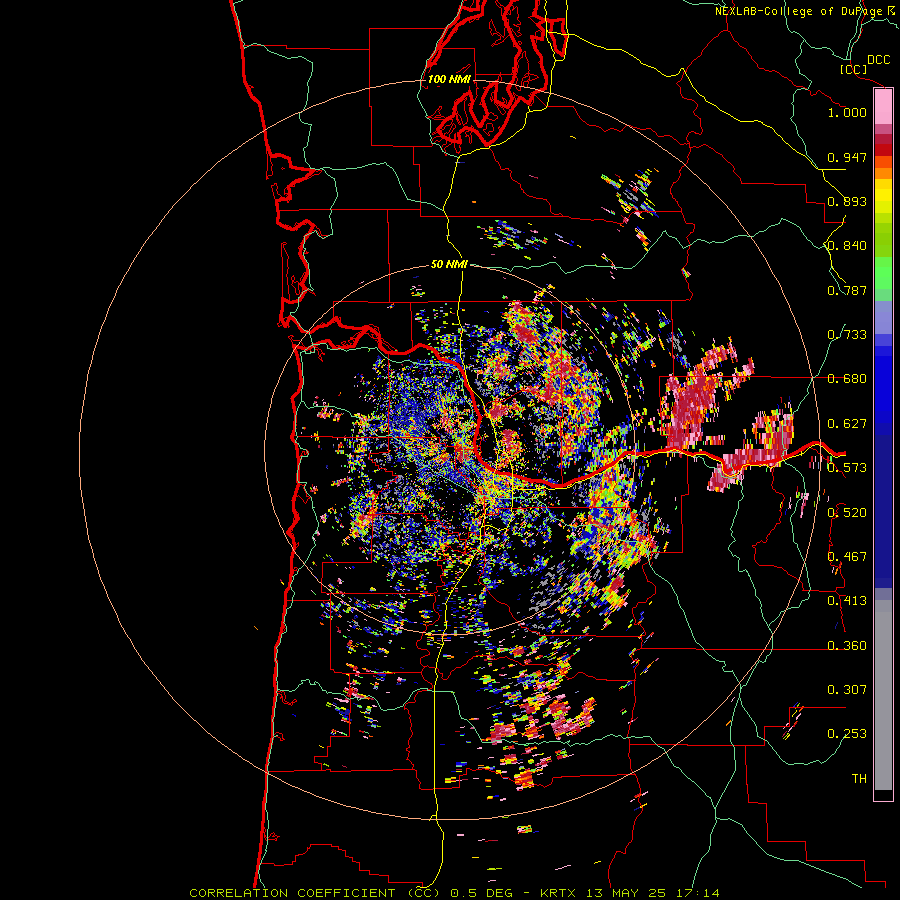Select the 0.893 scale value
Viewport: 900px width, 900px height.
click(847, 201)
